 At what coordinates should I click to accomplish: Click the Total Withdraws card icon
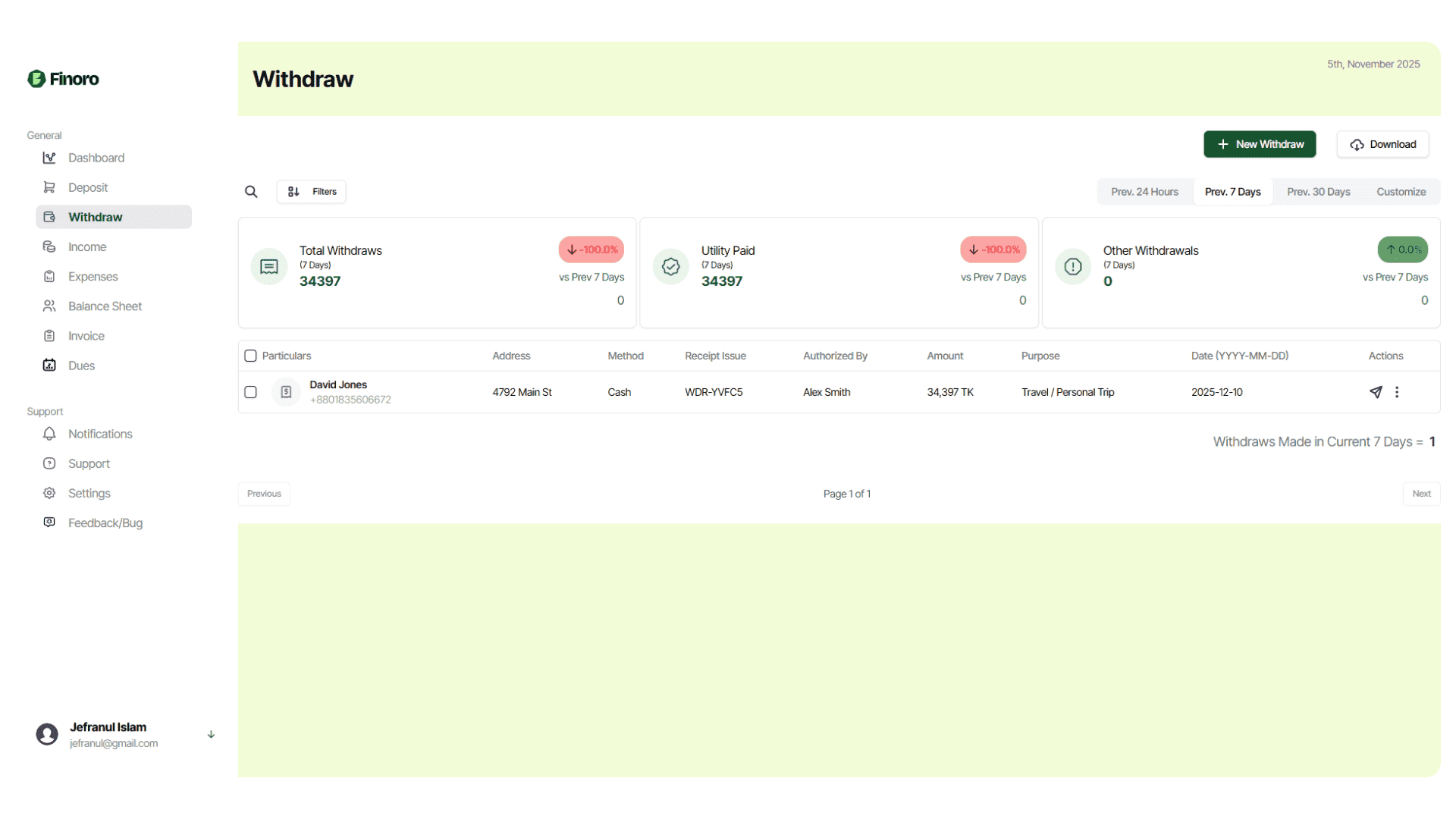269,267
